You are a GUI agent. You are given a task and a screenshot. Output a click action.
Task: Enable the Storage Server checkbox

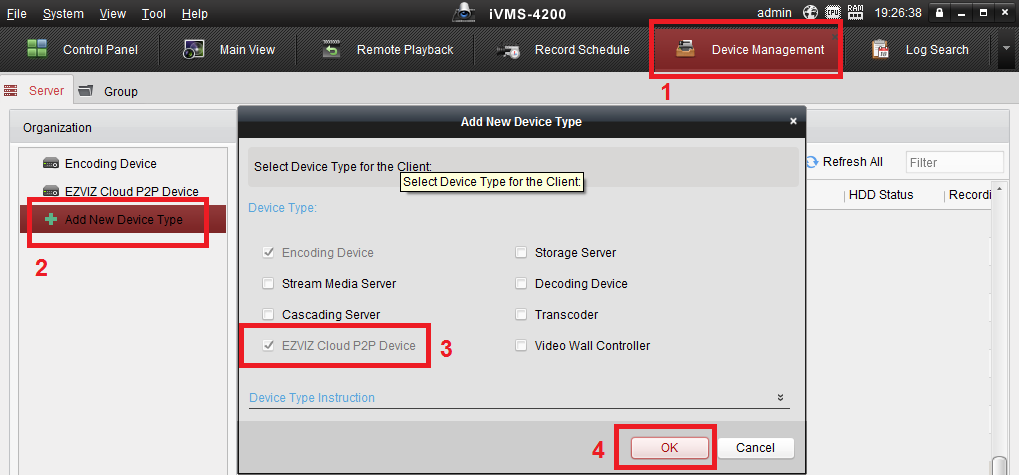pyautogui.click(x=521, y=253)
